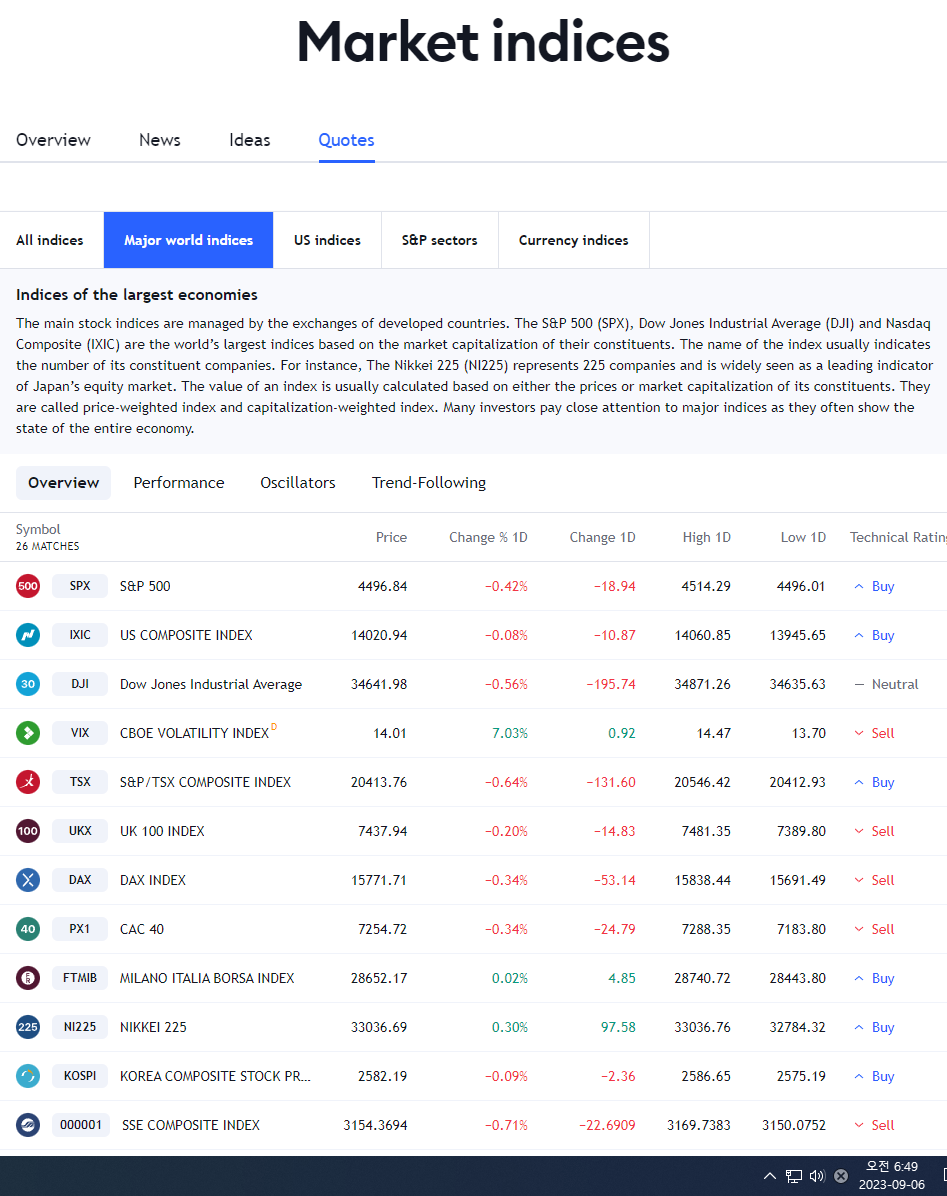The width and height of the screenshot is (947, 1196).
Task: Sort by Low 1D column header
Action: pos(803,538)
